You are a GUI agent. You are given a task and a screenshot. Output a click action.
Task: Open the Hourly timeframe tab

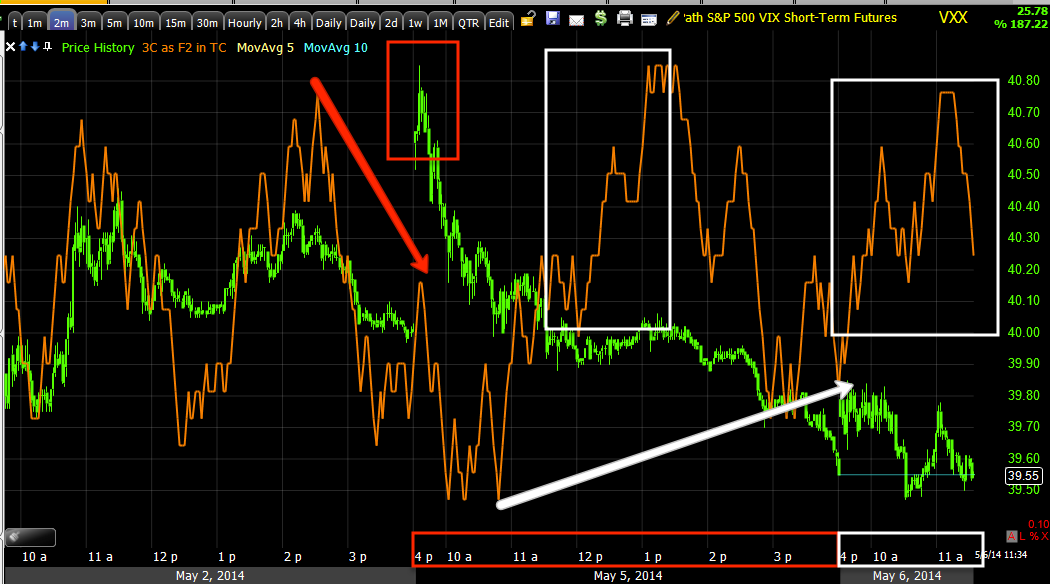244,23
